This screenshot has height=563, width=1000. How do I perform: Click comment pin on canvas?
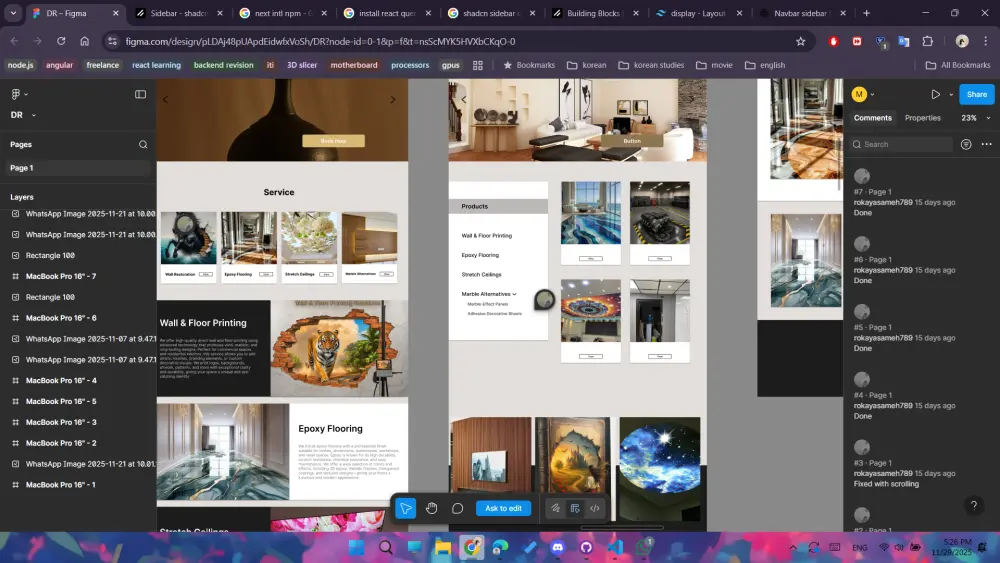click(x=544, y=299)
